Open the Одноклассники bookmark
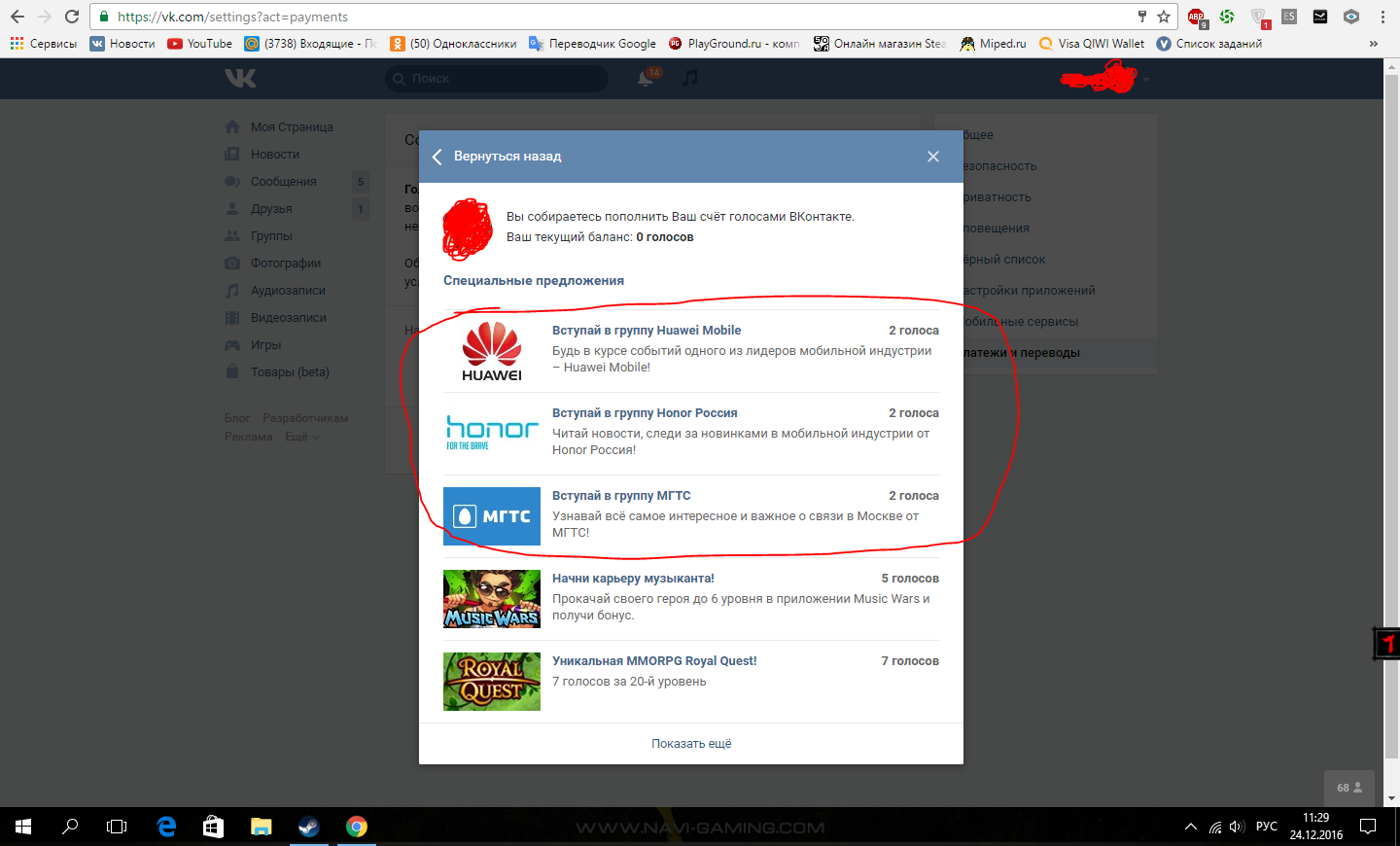The width and height of the screenshot is (1400, 846). pos(453,44)
